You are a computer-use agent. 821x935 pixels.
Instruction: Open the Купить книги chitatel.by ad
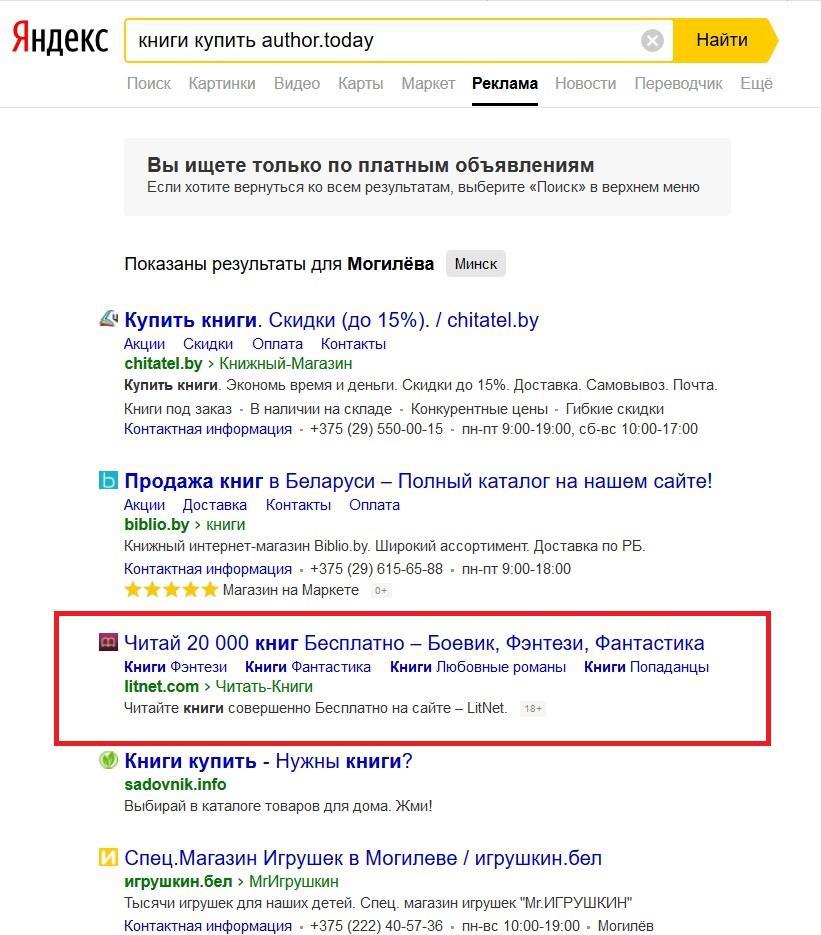point(331,320)
